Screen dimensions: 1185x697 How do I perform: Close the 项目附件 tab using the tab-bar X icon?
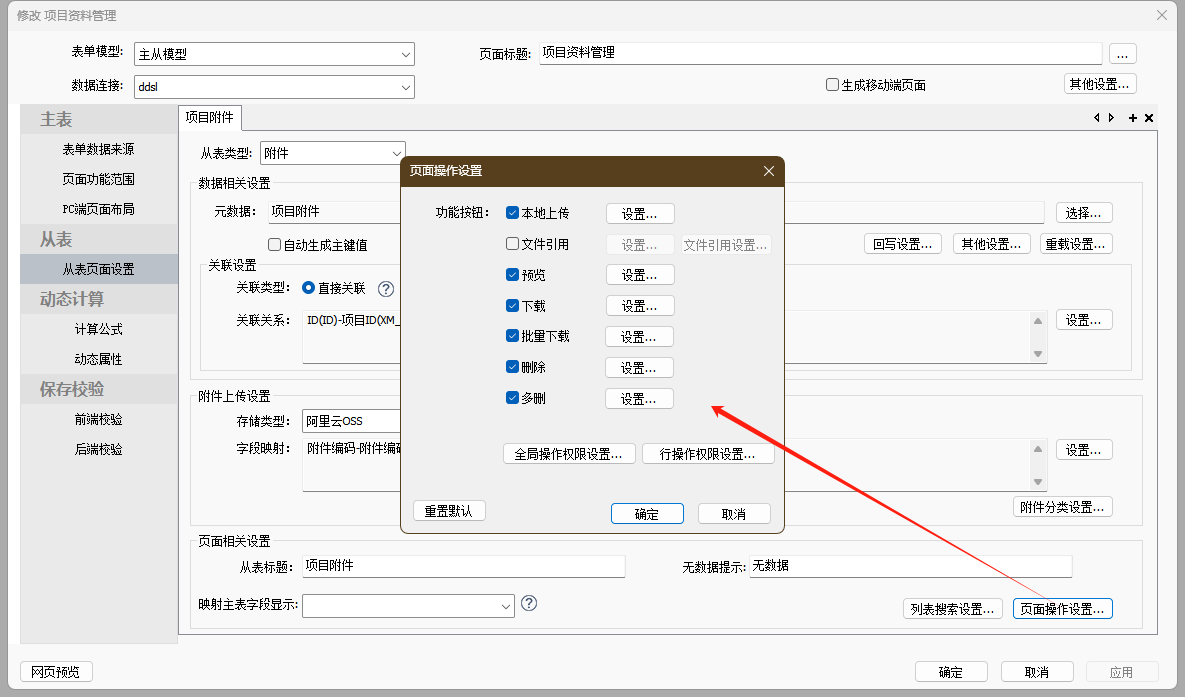click(x=1149, y=118)
